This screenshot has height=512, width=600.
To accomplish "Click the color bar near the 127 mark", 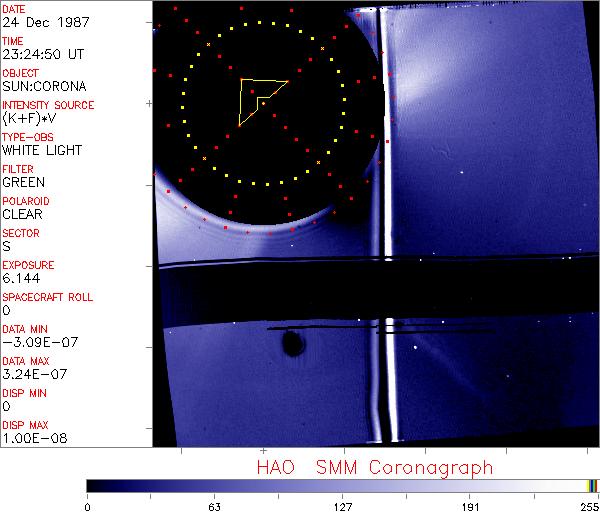I will 342,486.
